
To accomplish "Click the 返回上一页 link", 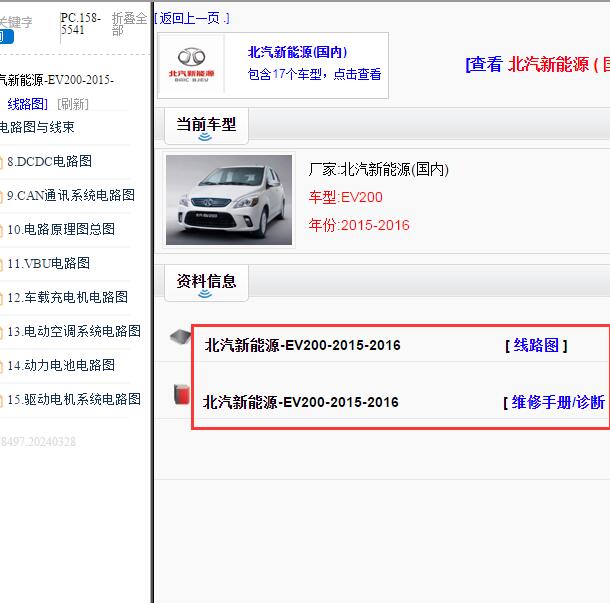I will click(x=191, y=18).
